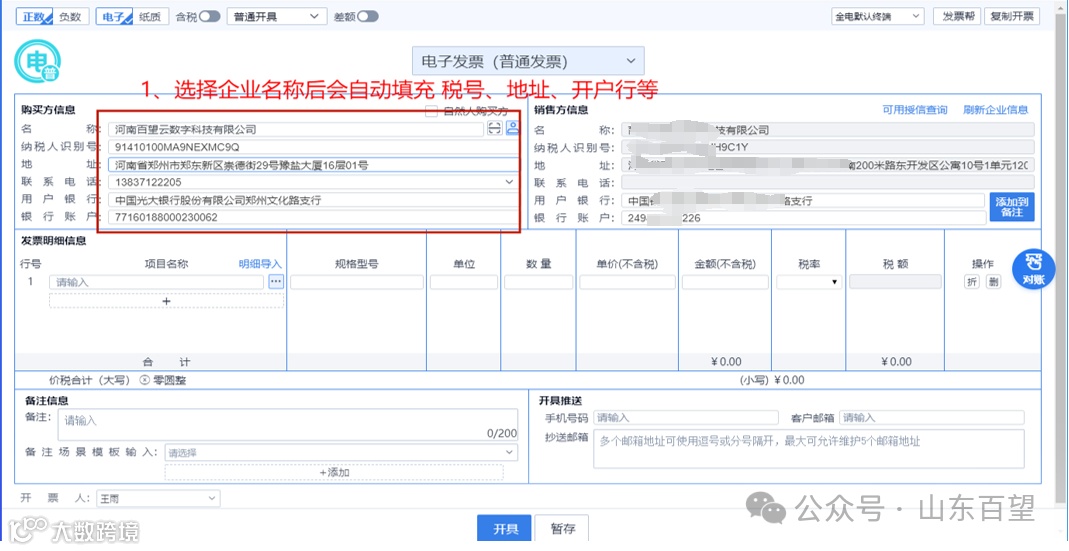The height and width of the screenshot is (551, 1069).
Task: Select 负数 invoice option
Action: coord(70,17)
